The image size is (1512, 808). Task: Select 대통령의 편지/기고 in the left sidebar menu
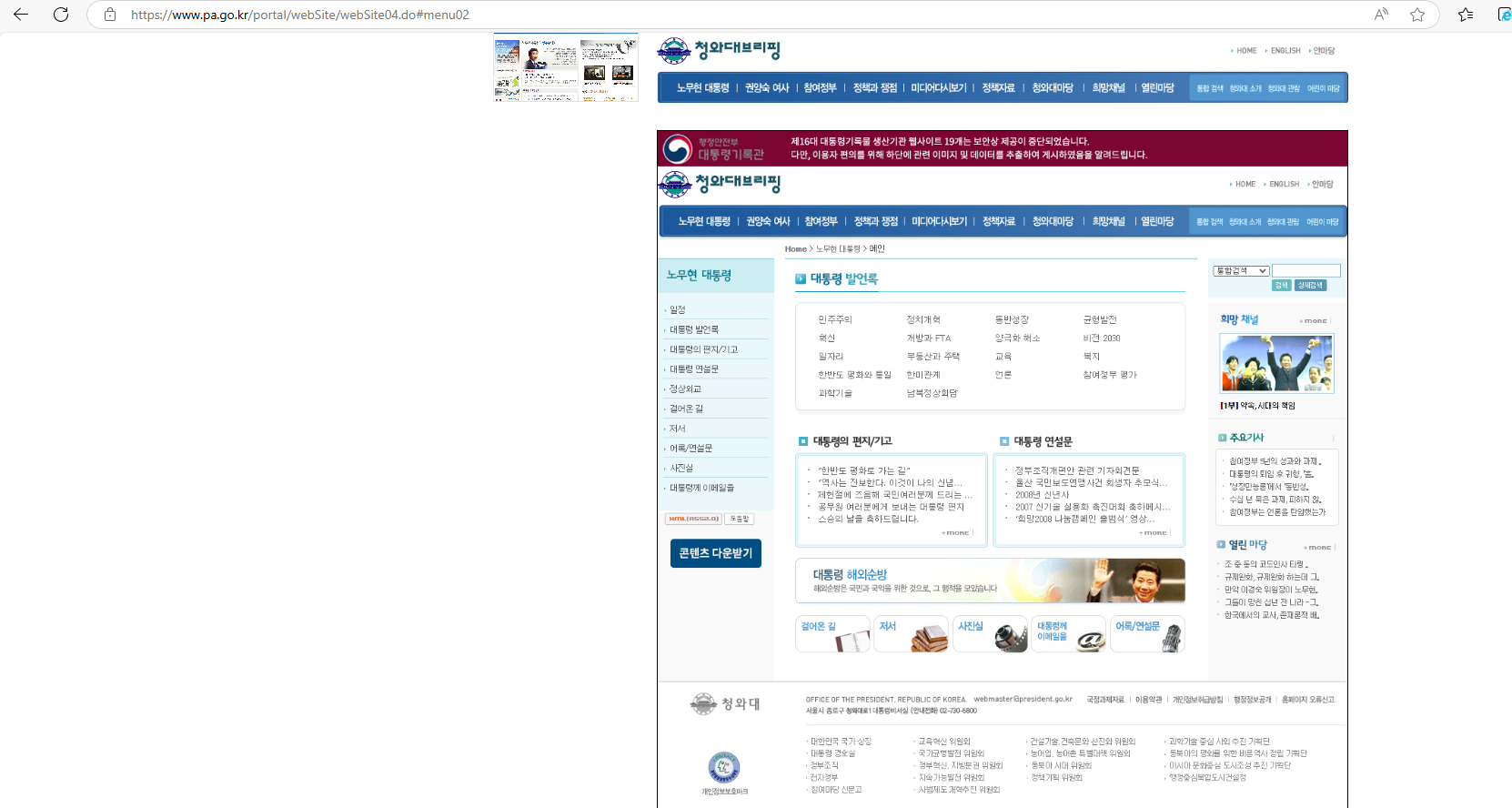(x=703, y=349)
